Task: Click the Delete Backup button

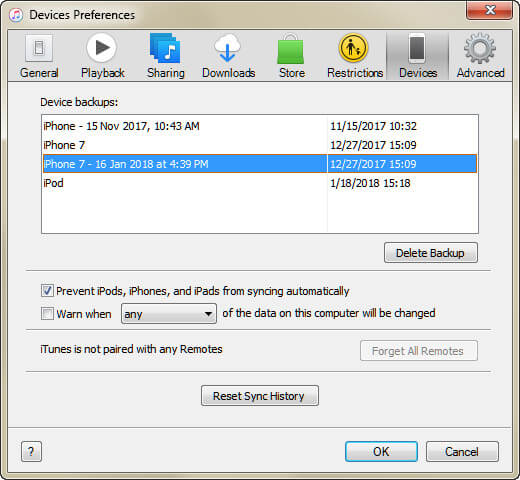Action: point(431,253)
